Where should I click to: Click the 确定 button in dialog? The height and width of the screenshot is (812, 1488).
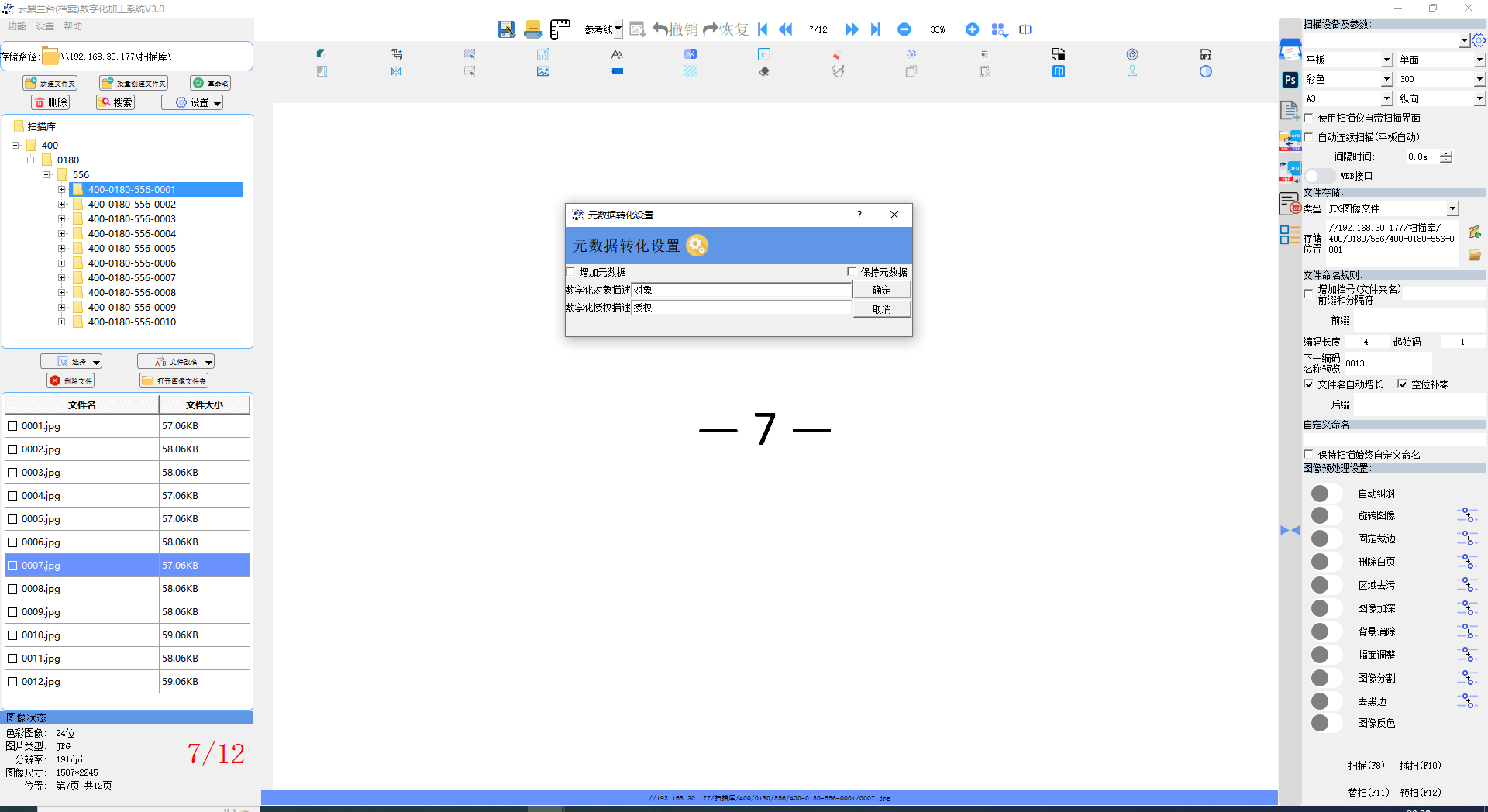pos(881,290)
